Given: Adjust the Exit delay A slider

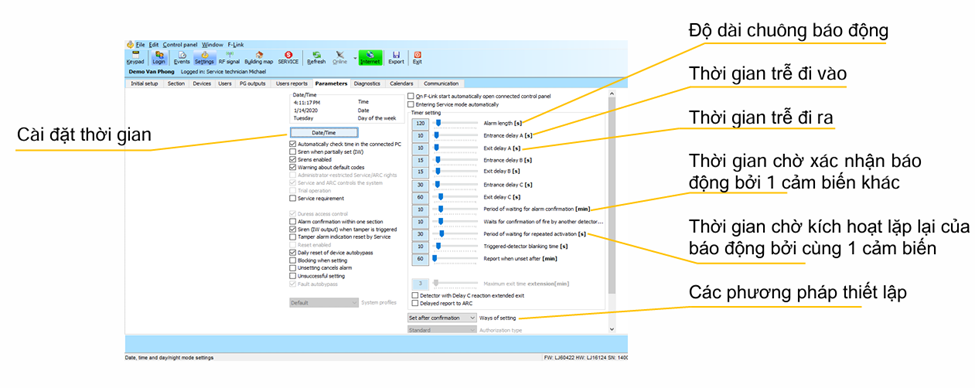Looking at the screenshot, I should click(437, 147).
